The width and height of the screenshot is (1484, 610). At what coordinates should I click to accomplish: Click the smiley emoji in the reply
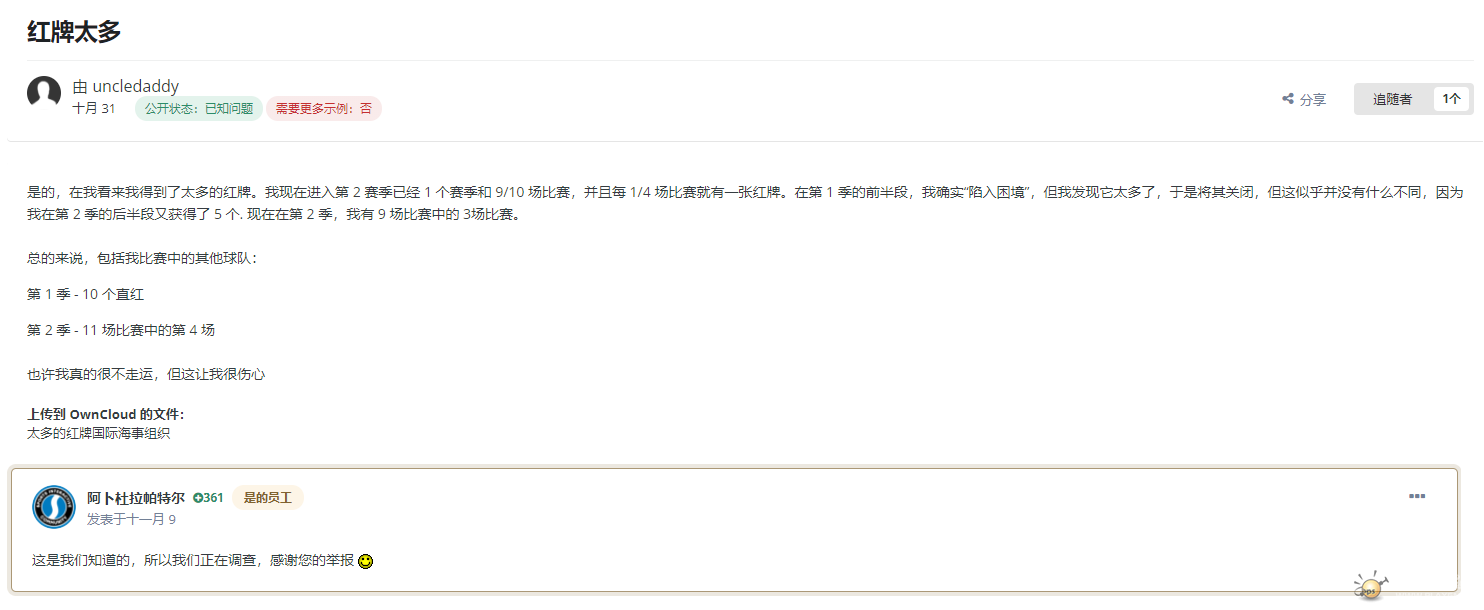click(366, 562)
